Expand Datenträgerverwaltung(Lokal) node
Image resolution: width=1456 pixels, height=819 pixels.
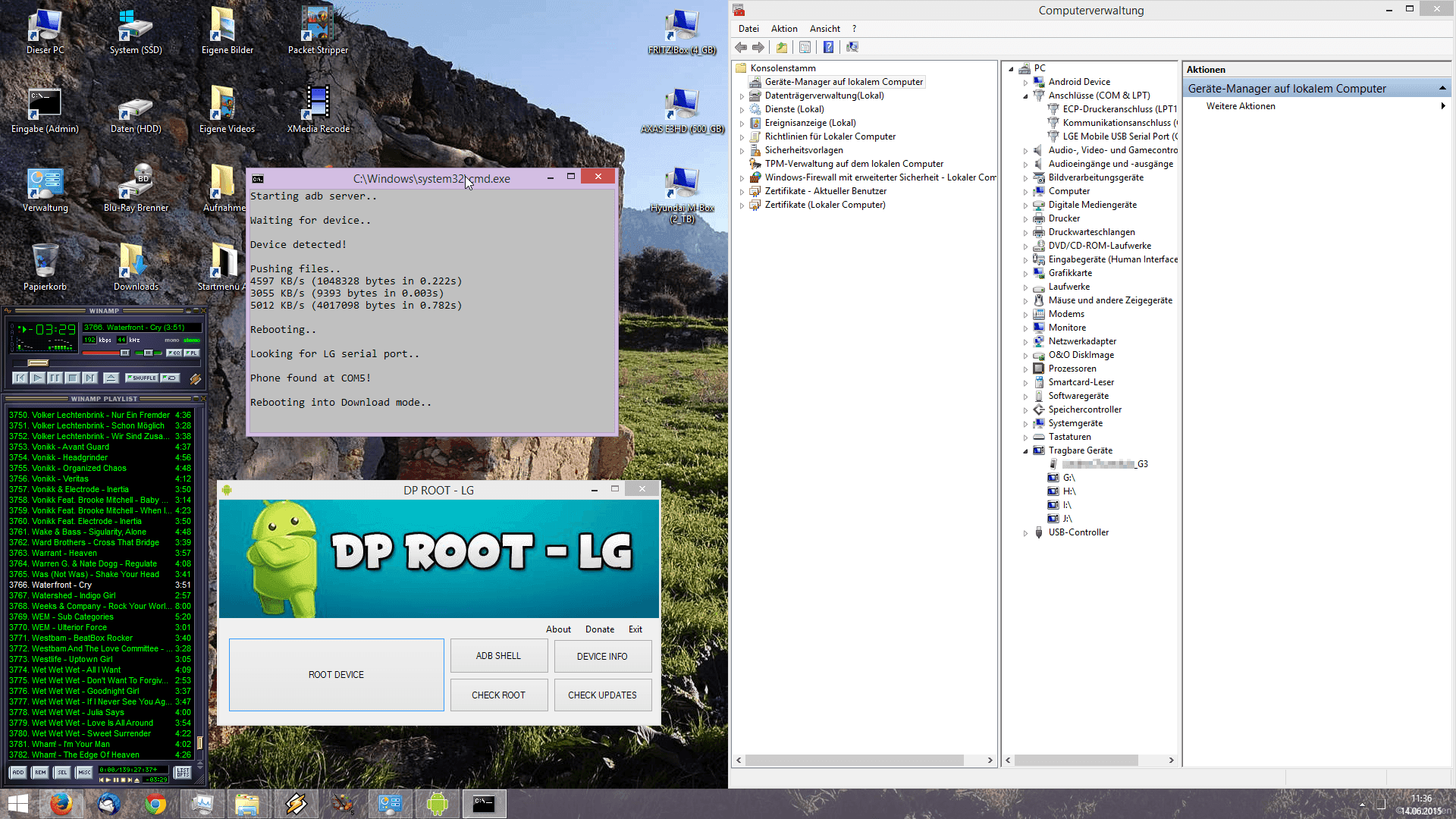point(742,96)
